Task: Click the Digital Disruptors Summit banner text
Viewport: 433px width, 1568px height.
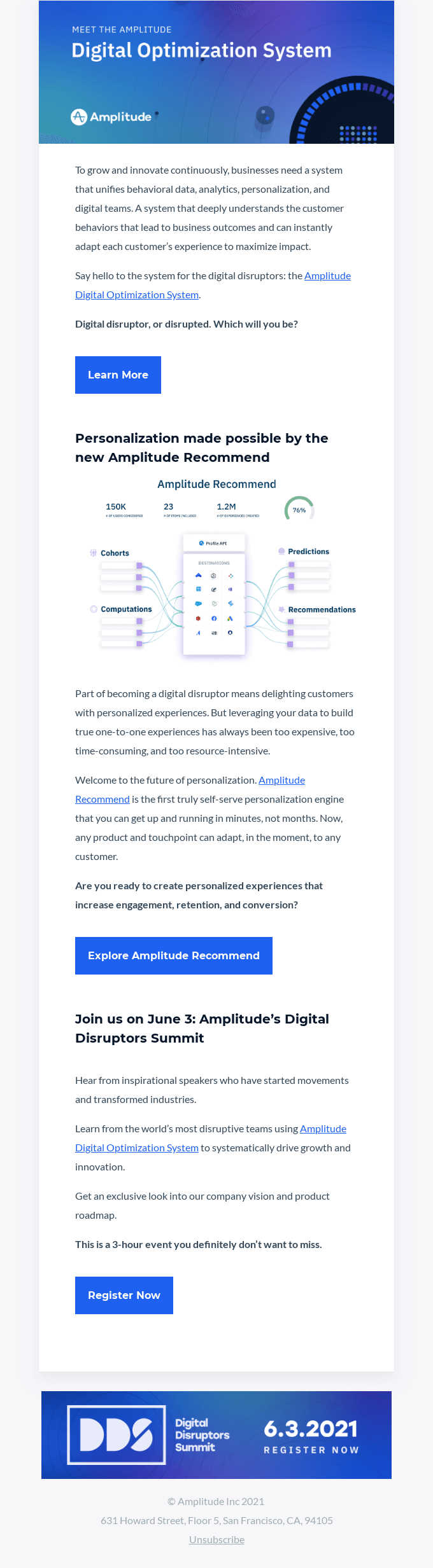Action: coord(202,1434)
